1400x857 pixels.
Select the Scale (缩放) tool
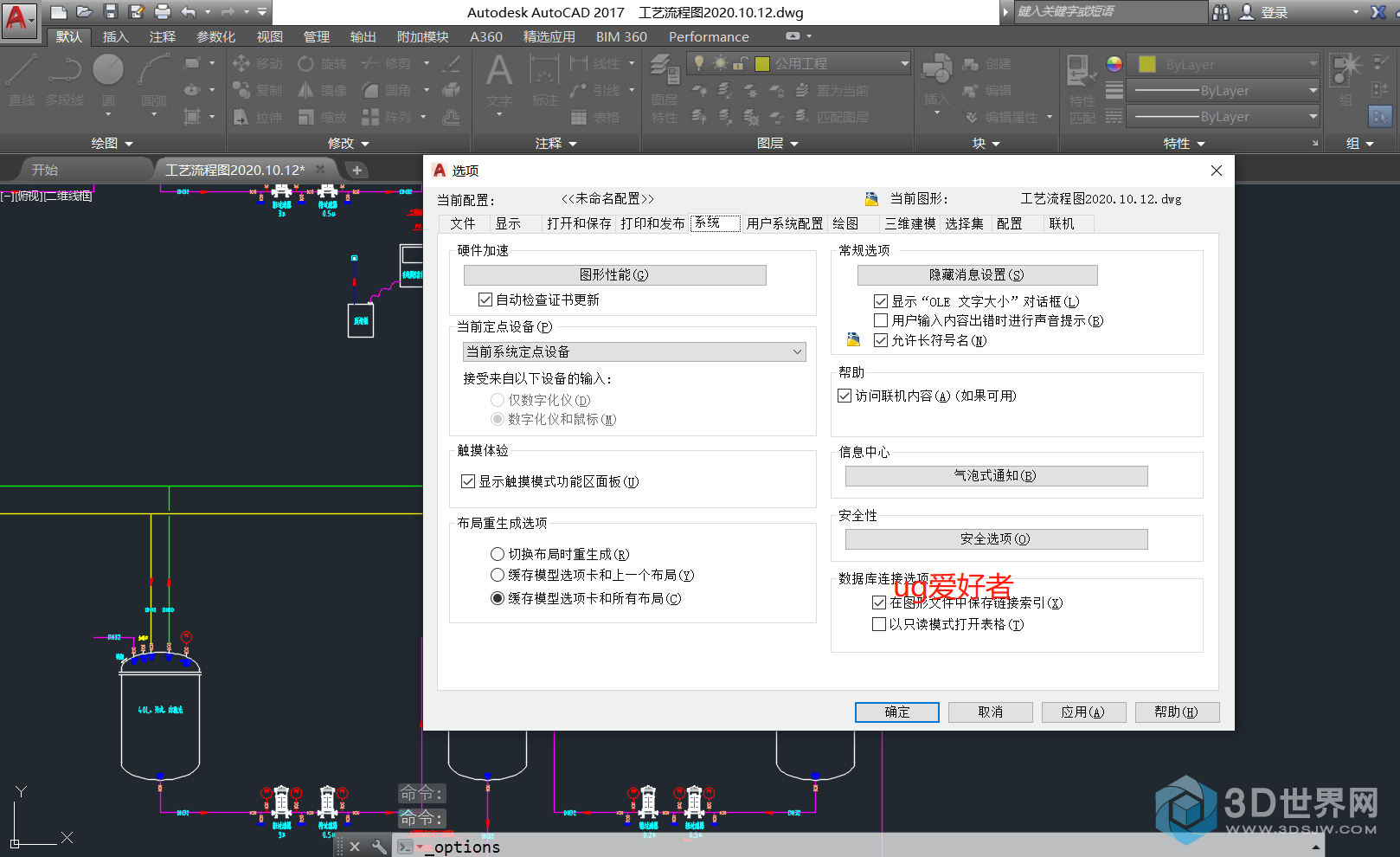(x=323, y=117)
